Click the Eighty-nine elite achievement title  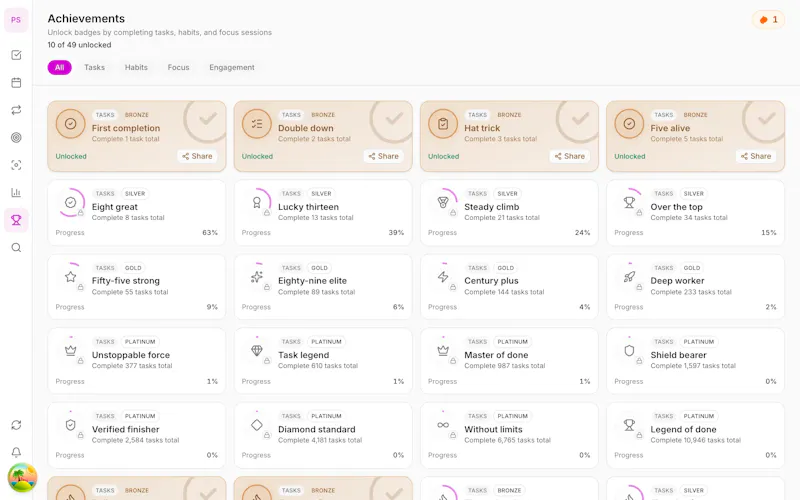click(x=312, y=281)
